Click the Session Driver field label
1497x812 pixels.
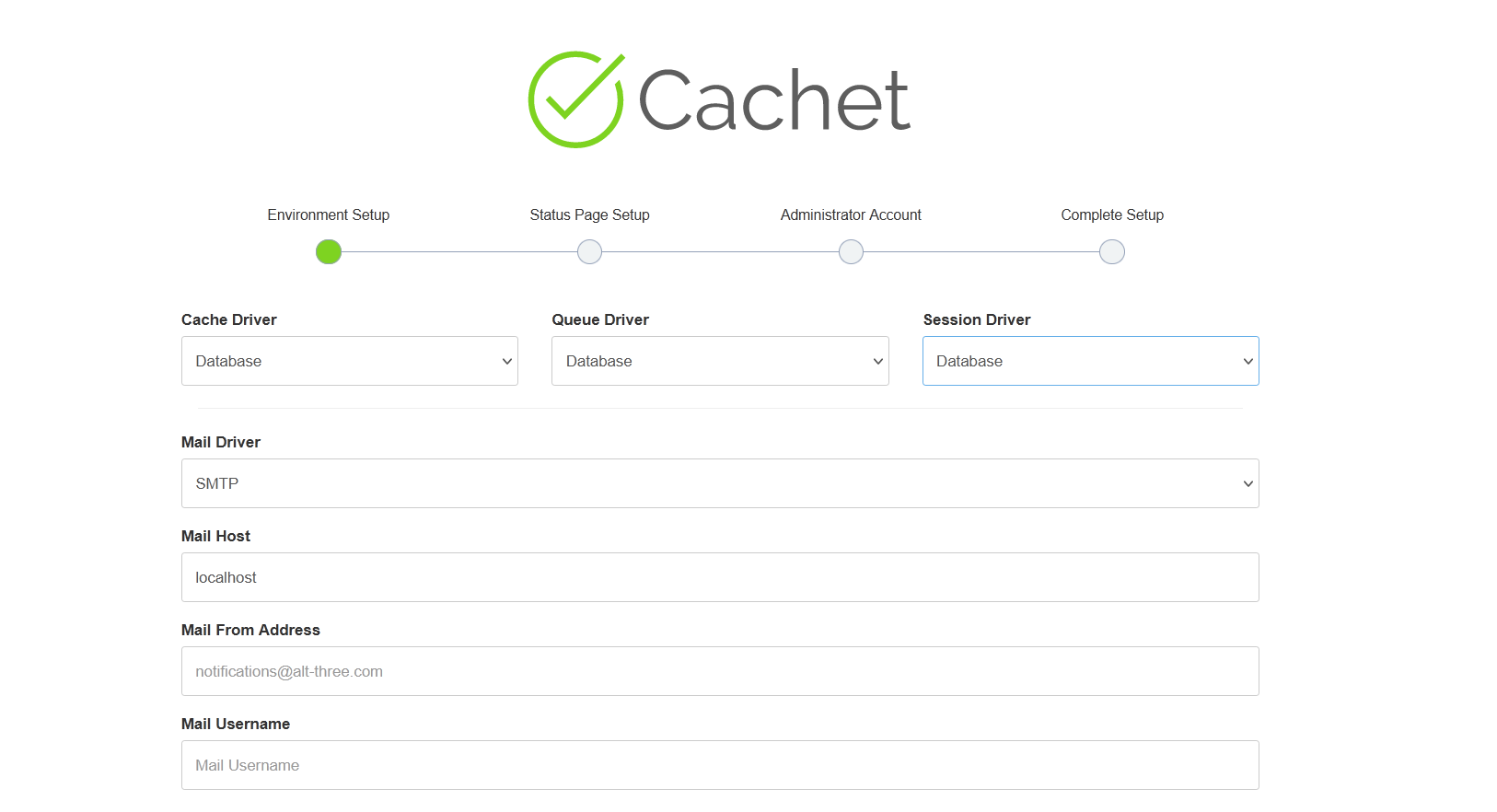pyautogui.click(x=977, y=319)
